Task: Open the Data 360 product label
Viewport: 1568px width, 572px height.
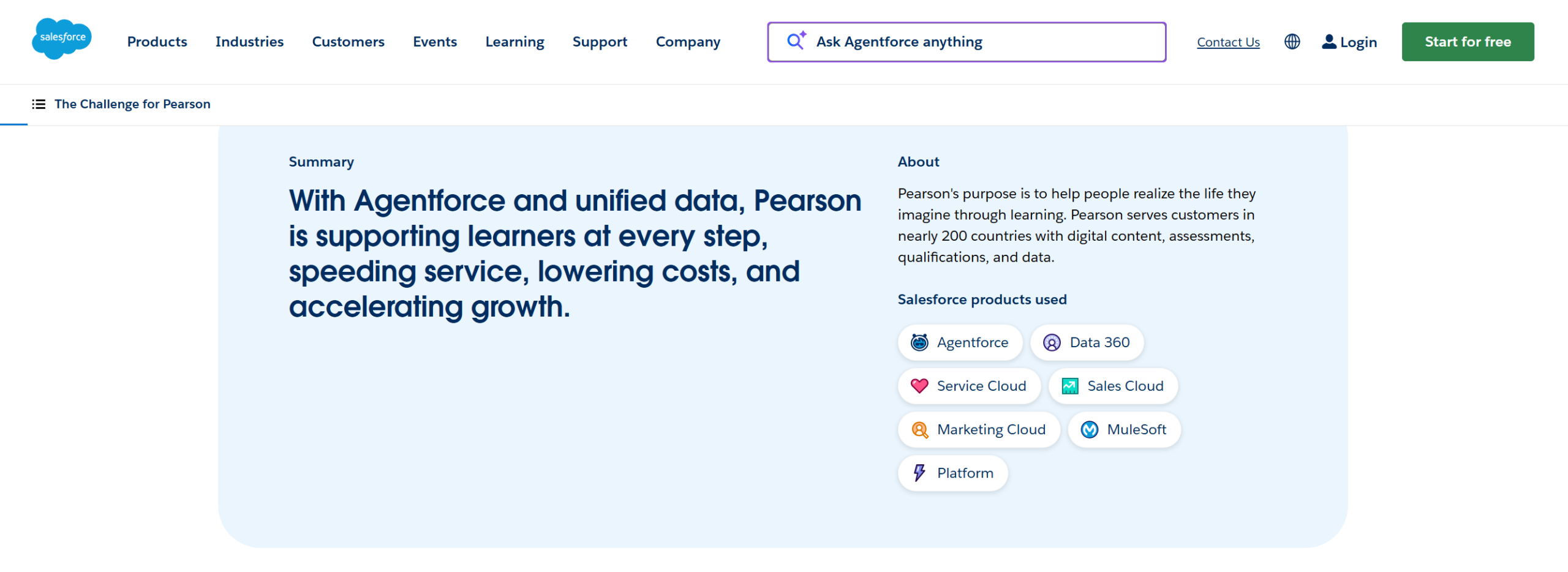Action: pyautogui.click(x=1099, y=342)
